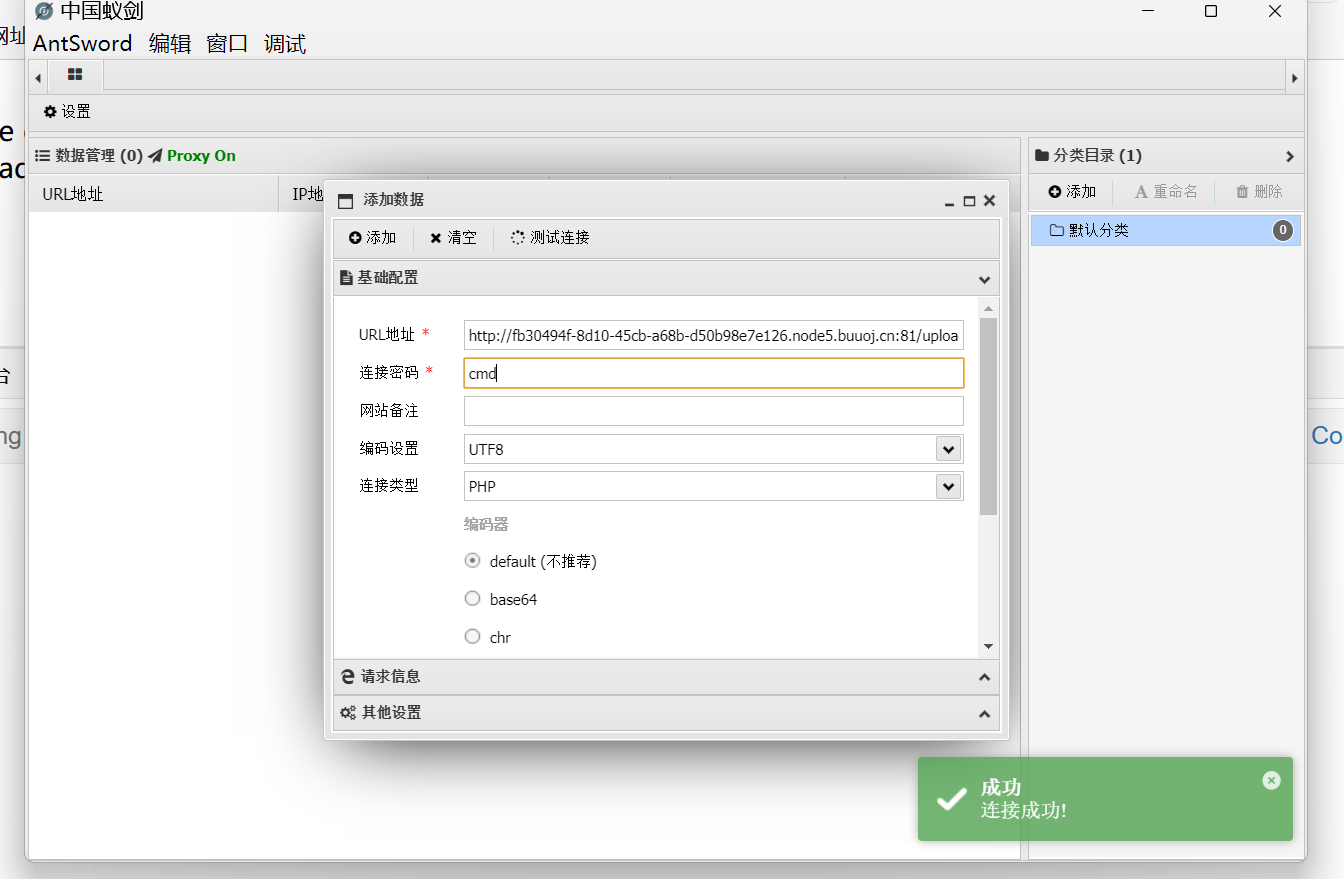Screen dimensions: 1344x879
Task: Click the 添加数据 window icon
Action: (x=346, y=201)
